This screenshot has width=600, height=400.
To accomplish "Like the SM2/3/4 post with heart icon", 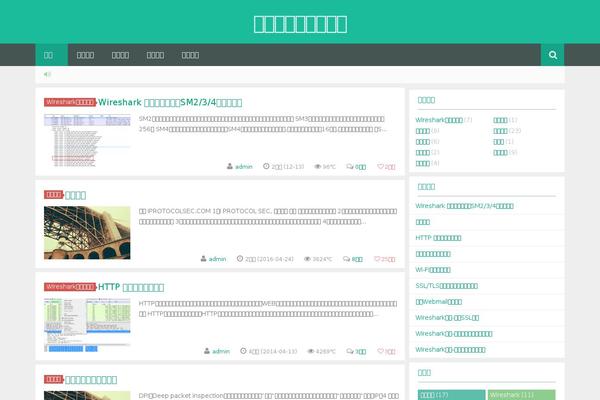I will (380, 167).
